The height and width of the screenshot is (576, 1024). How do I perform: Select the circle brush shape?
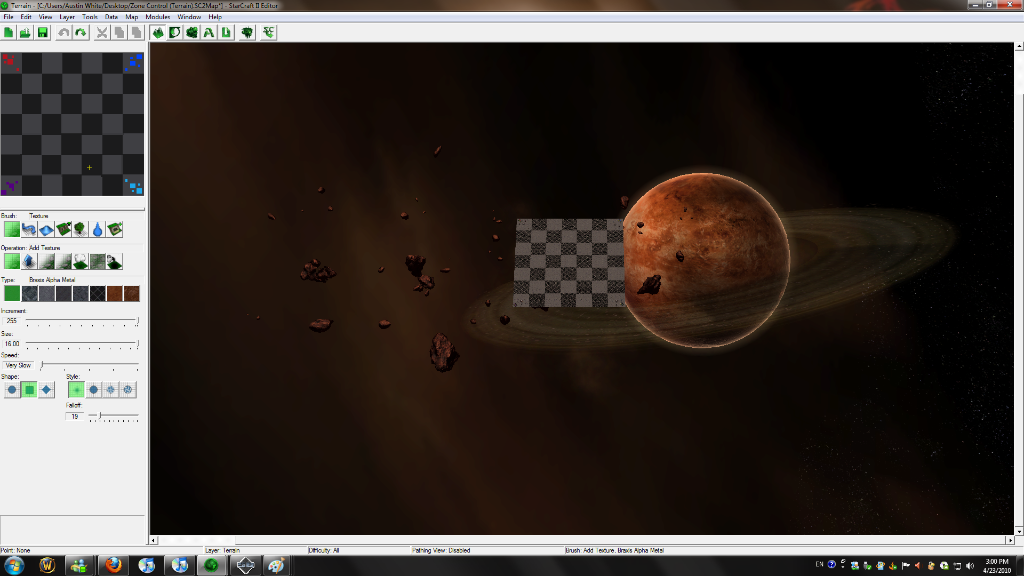point(12,390)
